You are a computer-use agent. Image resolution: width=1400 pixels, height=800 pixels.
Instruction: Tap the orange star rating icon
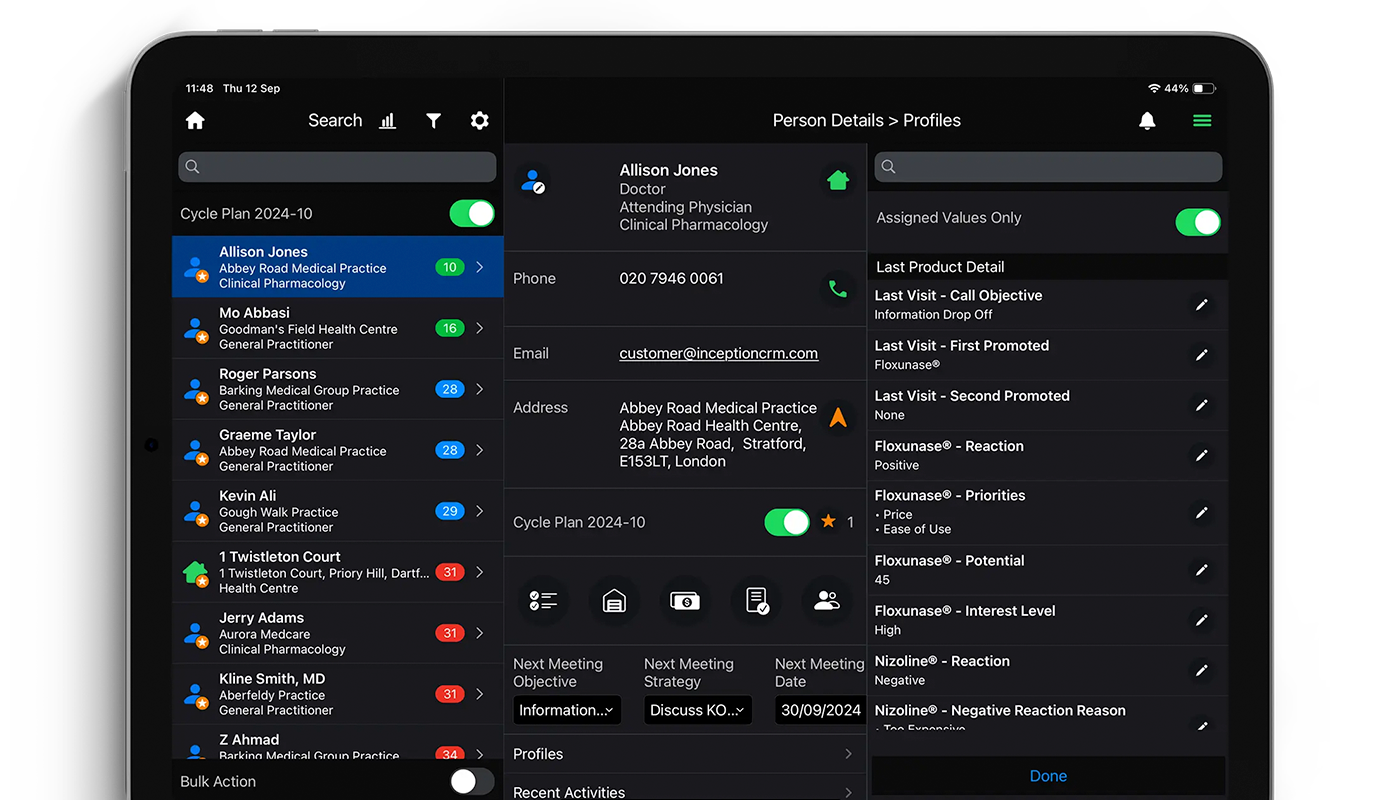pos(828,522)
